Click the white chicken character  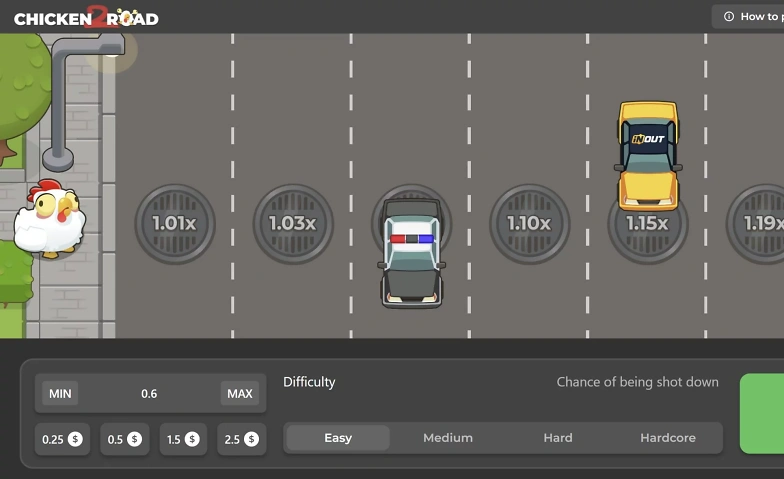[49, 218]
